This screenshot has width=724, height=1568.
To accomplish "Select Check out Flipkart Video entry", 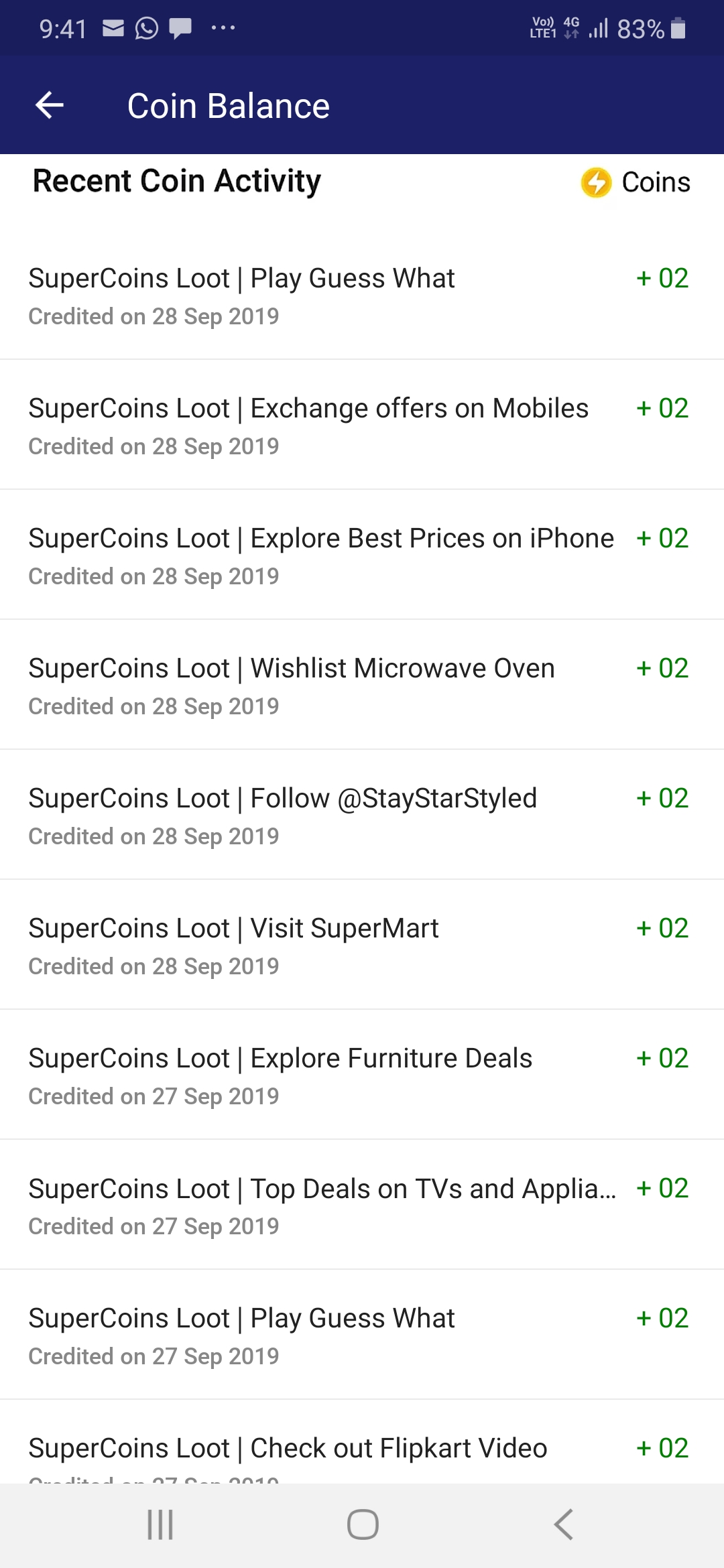I will 362,1442.
